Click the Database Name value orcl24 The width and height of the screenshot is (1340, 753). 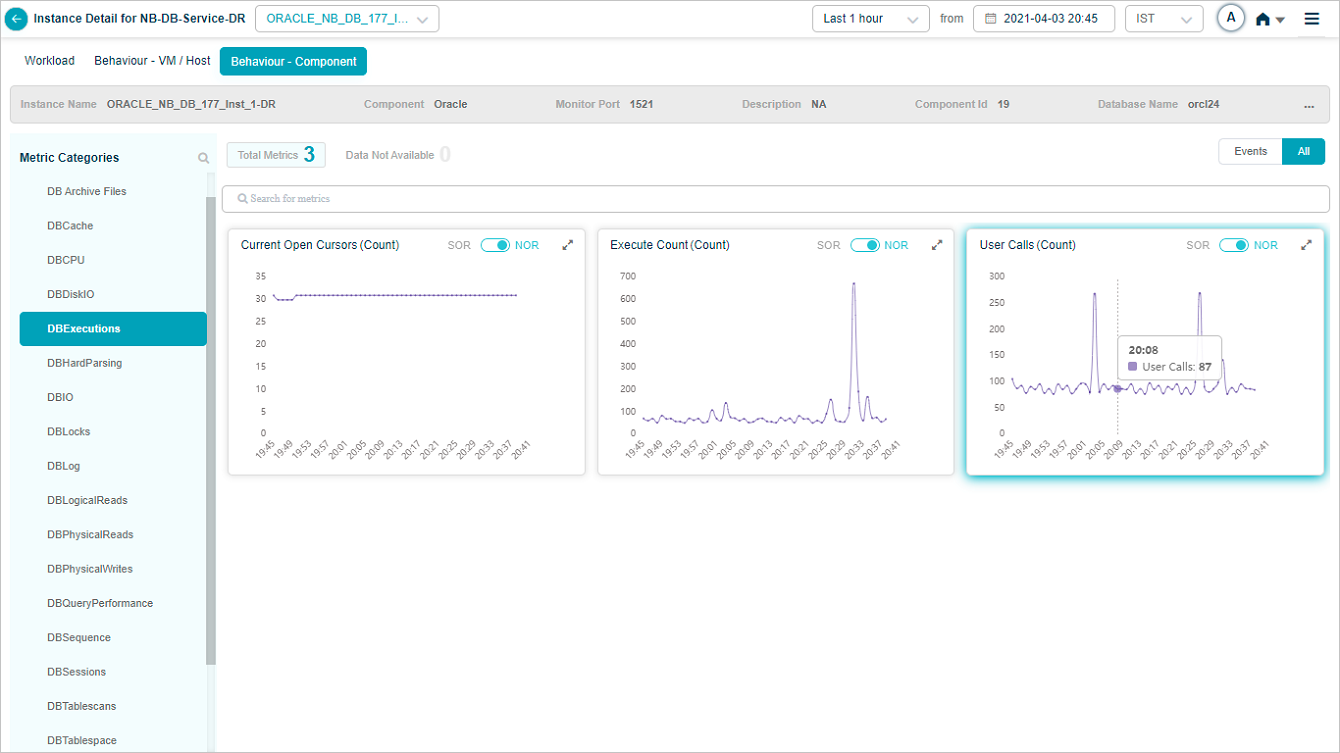pyautogui.click(x=1204, y=105)
